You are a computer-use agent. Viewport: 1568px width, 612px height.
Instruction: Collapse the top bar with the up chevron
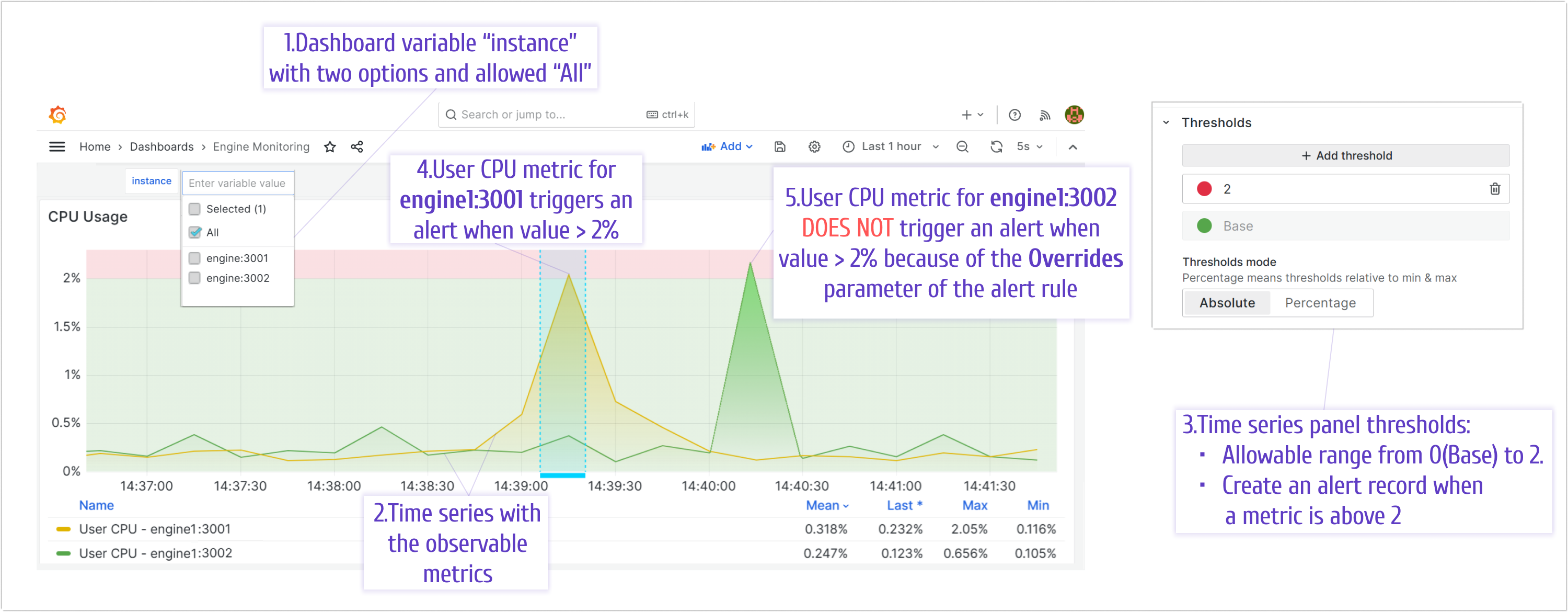click(1073, 147)
